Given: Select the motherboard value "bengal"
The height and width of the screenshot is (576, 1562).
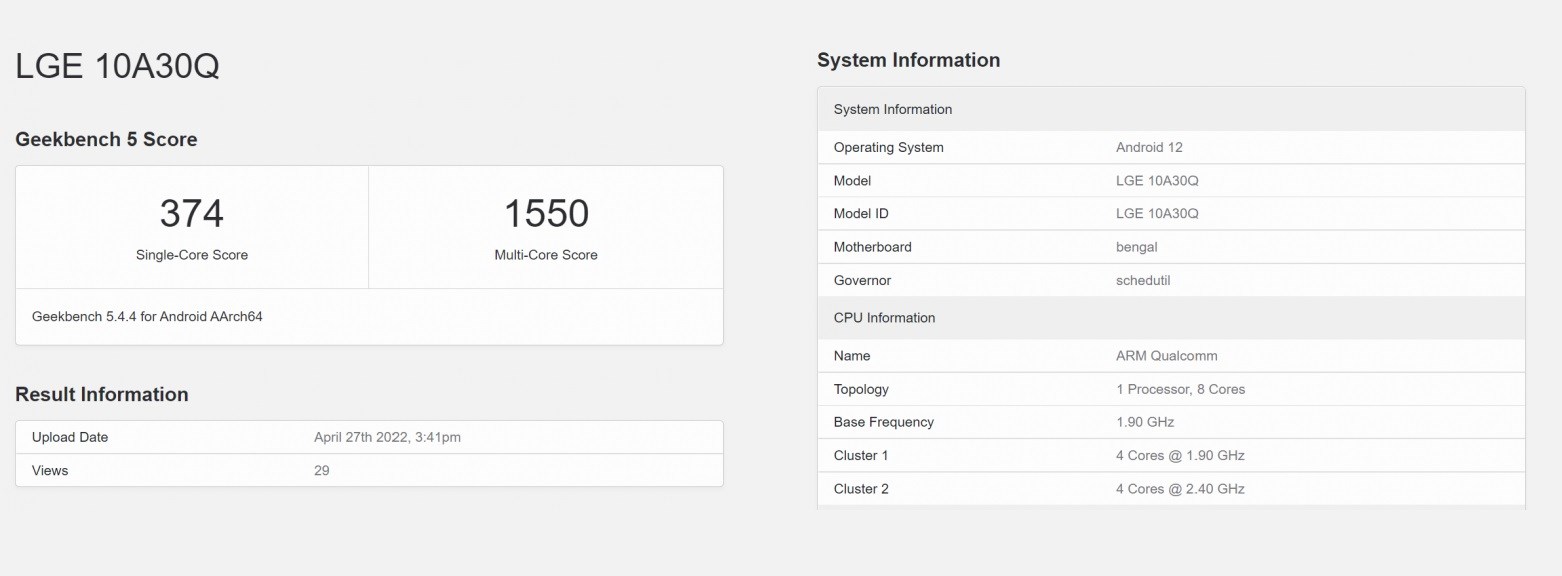Looking at the screenshot, I should [x=1136, y=247].
